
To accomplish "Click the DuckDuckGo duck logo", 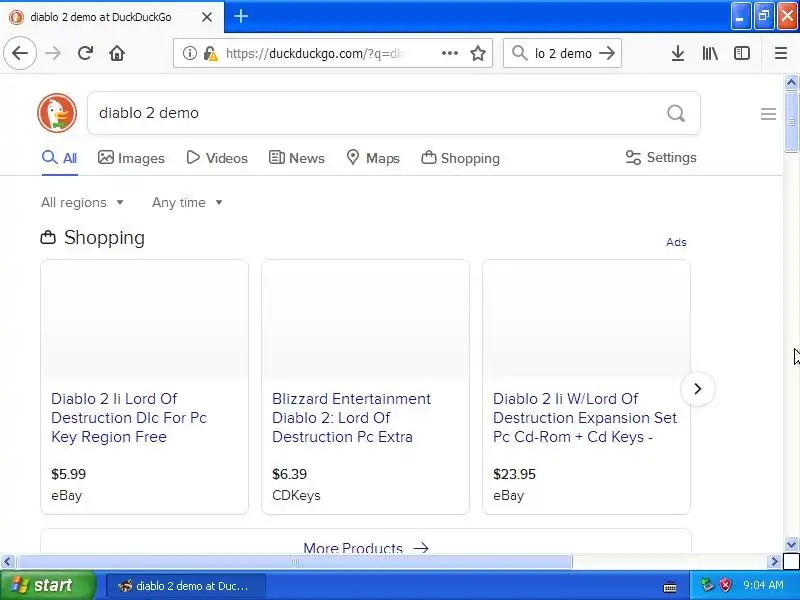I will click(x=57, y=113).
